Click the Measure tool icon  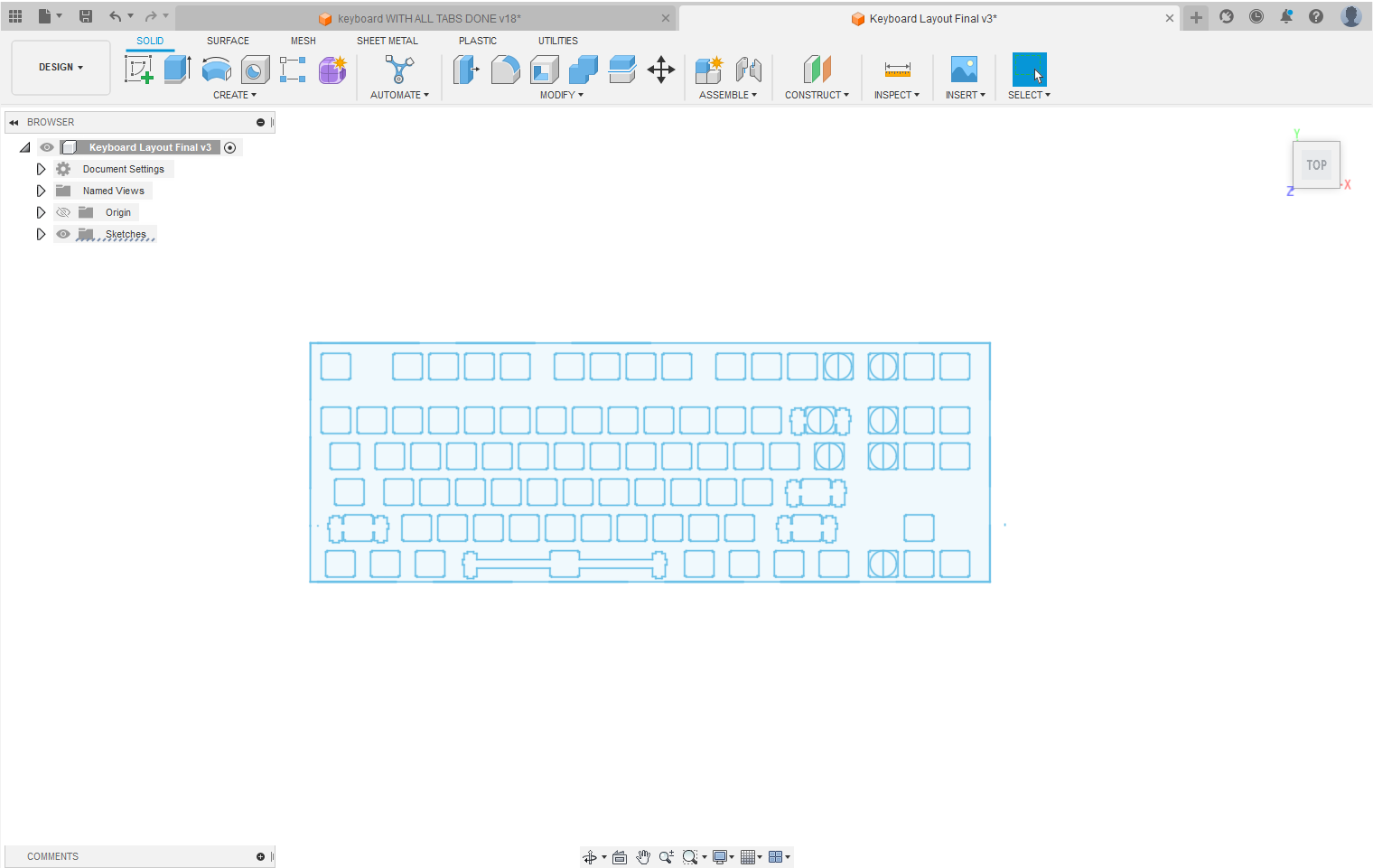tap(897, 70)
